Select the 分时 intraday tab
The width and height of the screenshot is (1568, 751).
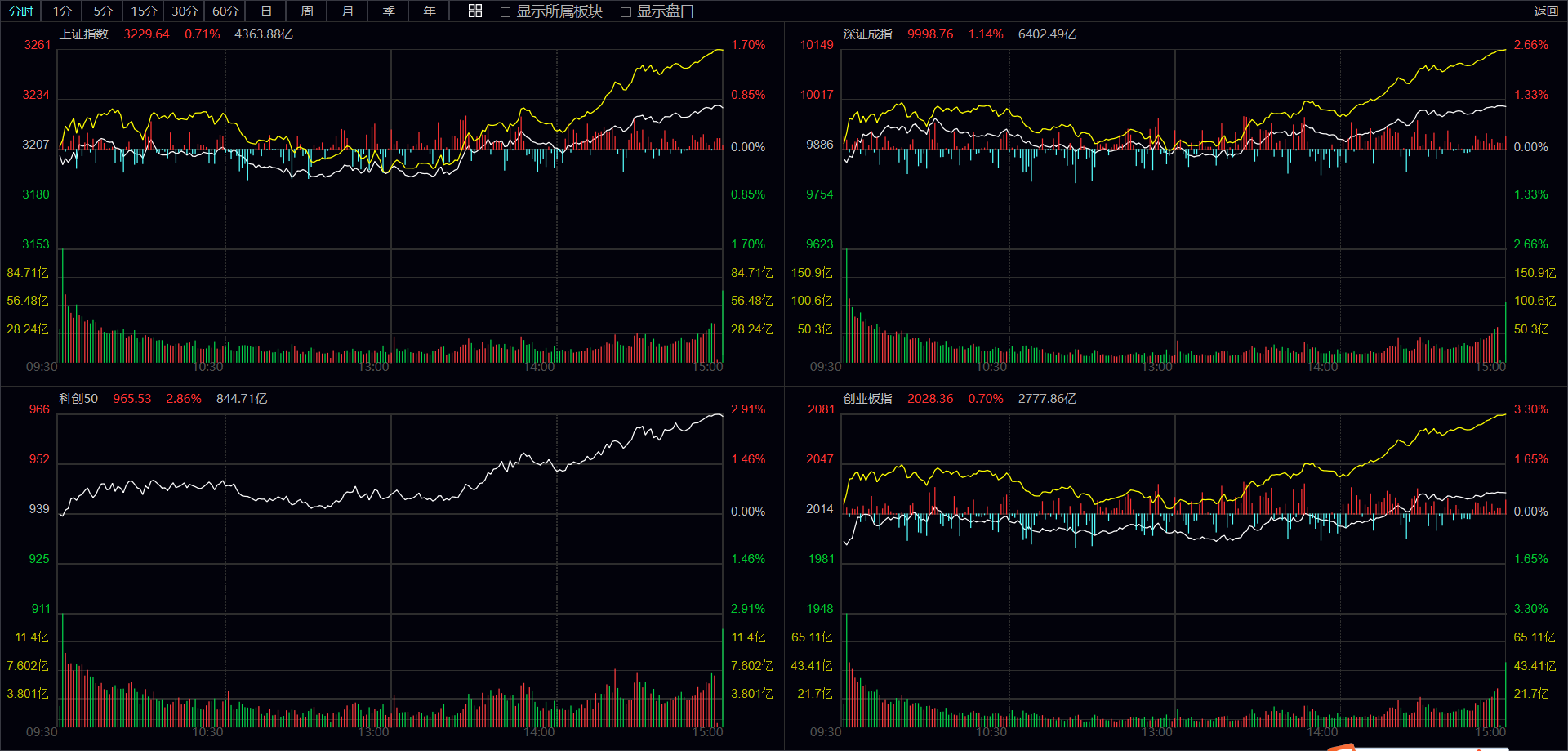coord(21,11)
